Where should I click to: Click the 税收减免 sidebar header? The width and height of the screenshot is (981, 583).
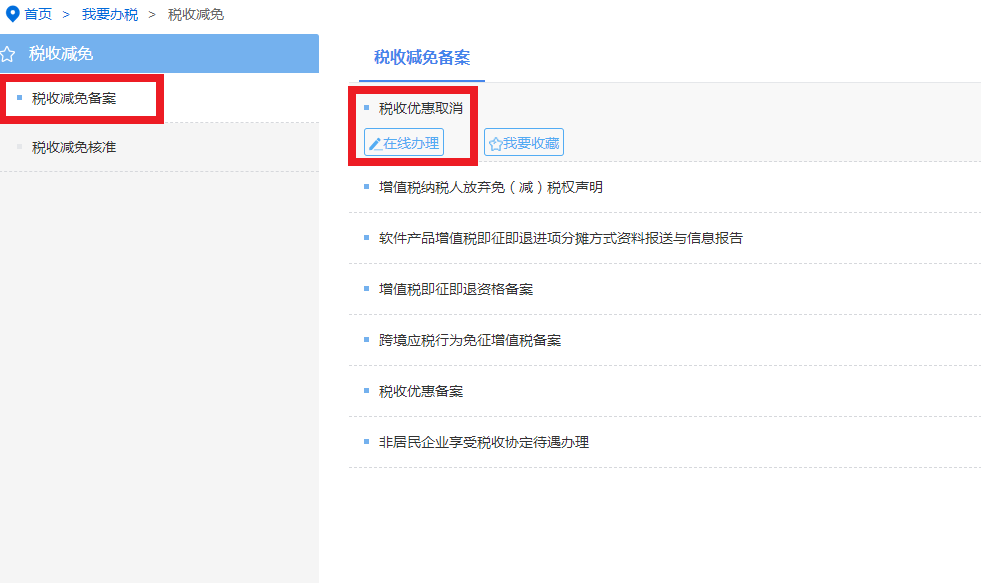pyautogui.click(x=160, y=54)
